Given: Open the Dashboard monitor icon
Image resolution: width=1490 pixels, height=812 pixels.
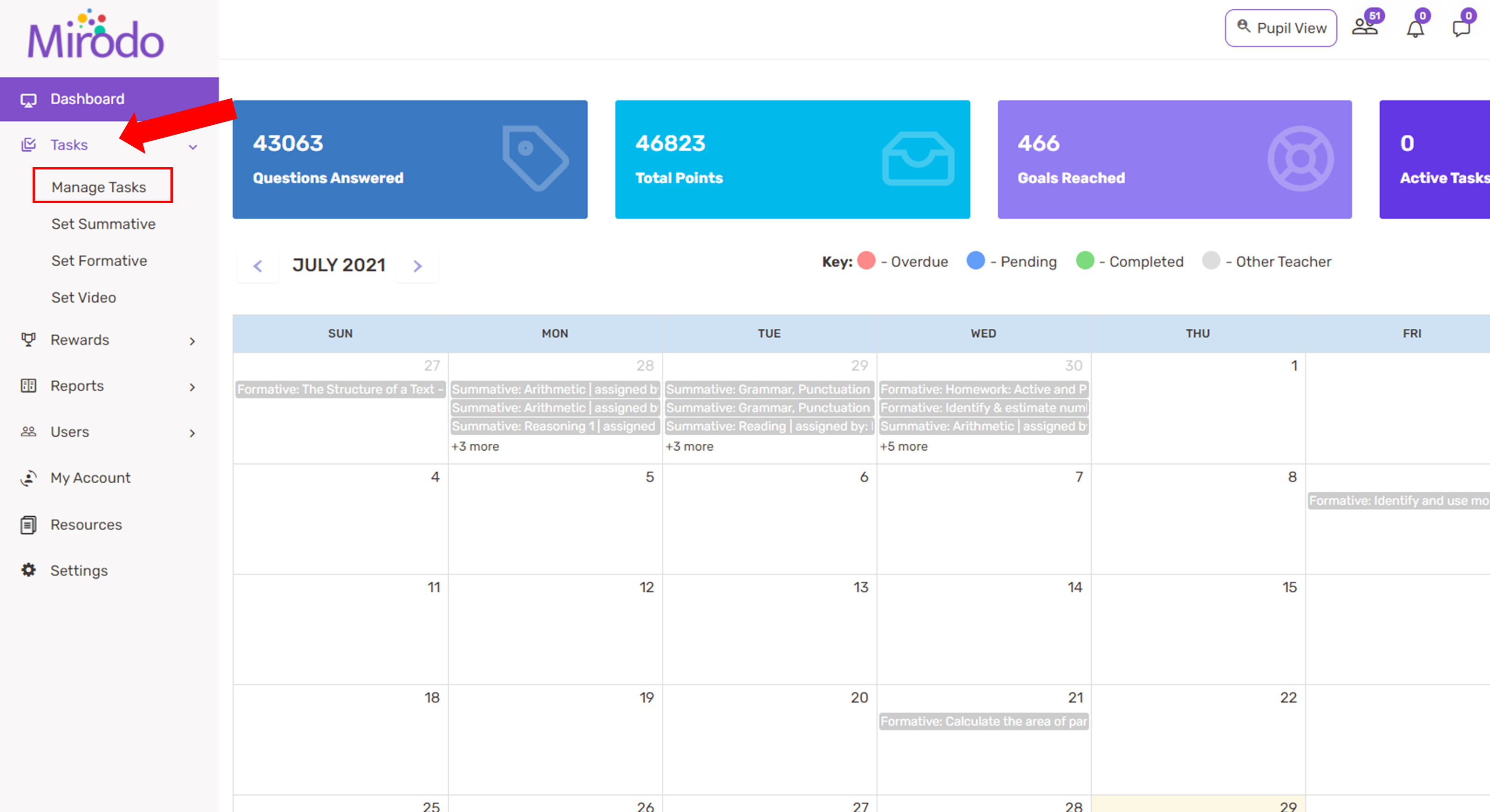Looking at the screenshot, I should click(28, 100).
